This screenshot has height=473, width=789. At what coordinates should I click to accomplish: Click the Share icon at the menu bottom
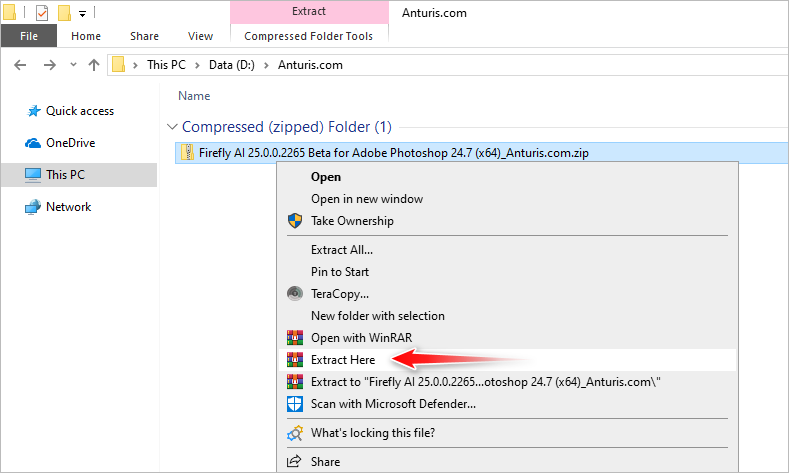[x=294, y=461]
